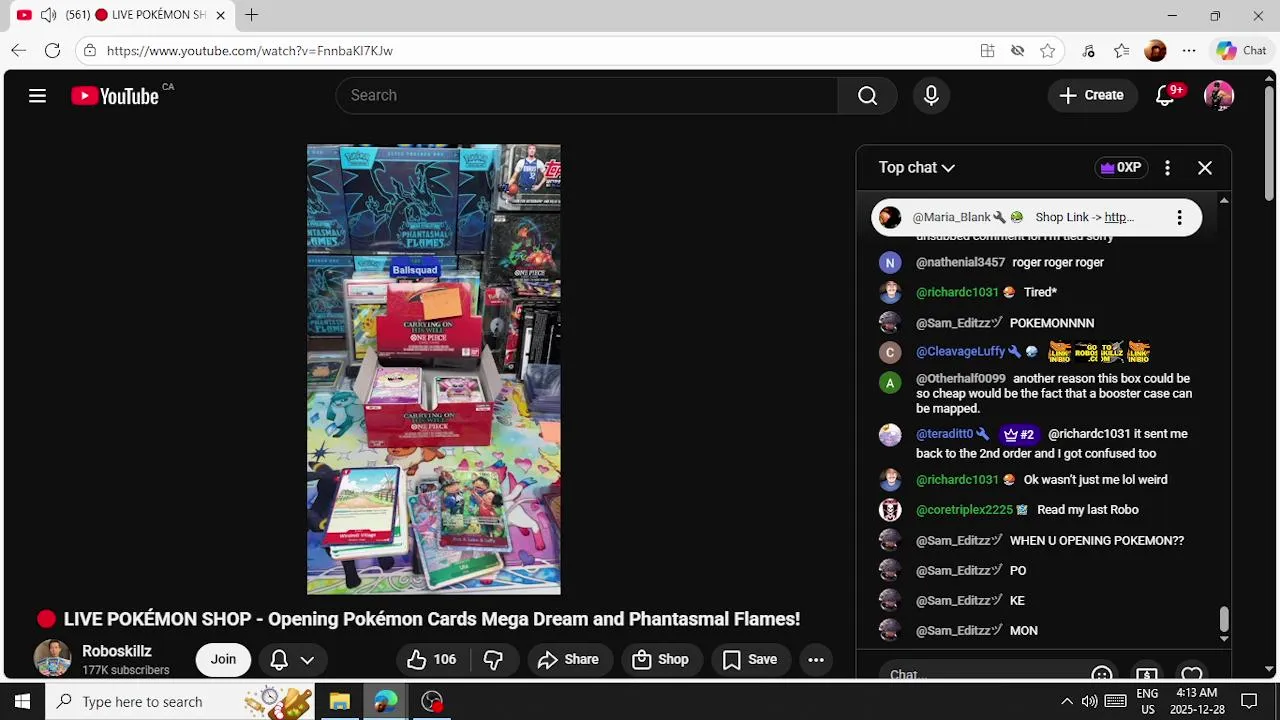The image size is (1280, 720).
Task: Open more actions ellipsis under video
Action: click(x=816, y=659)
